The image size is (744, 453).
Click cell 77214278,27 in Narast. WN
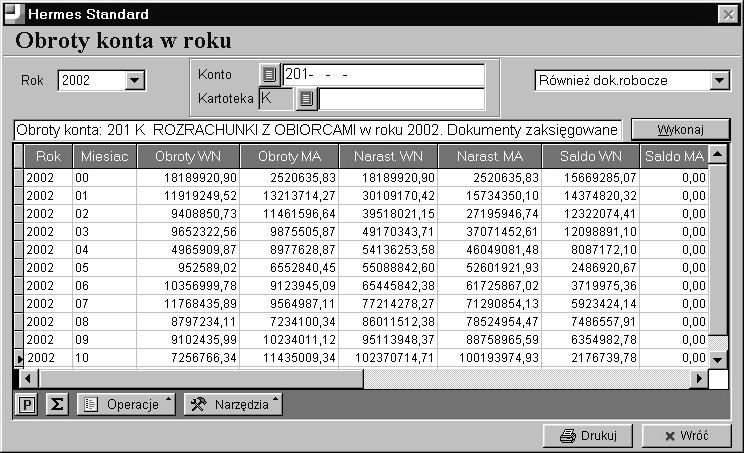pyautogui.click(x=389, y=304)
